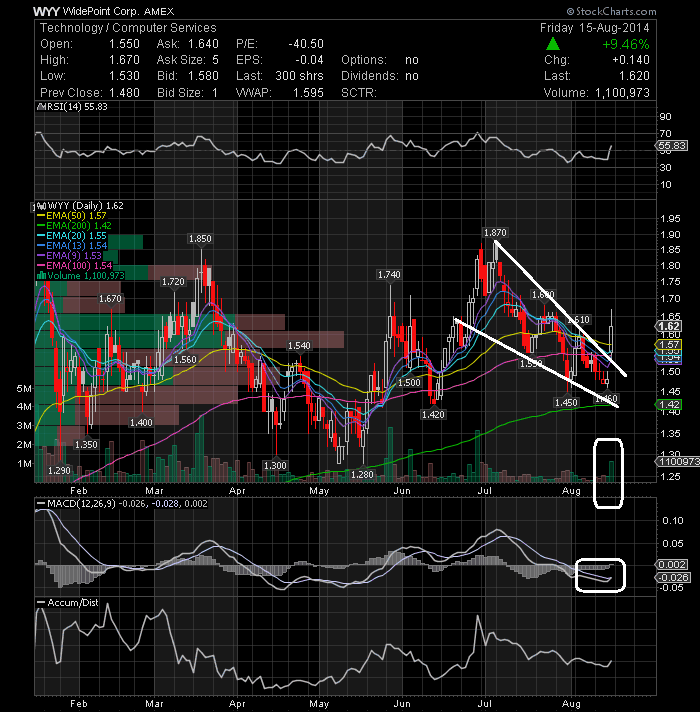Click the Accum/Dist panel label
This screenshot has height=712, width=700.
click(x=68, y=603)
